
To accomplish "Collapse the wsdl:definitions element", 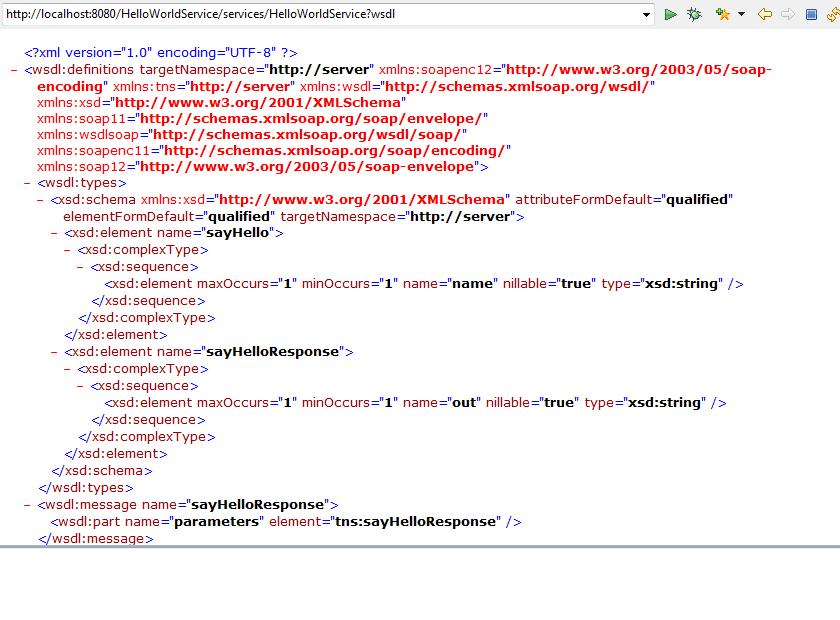I will click(13, 69).
